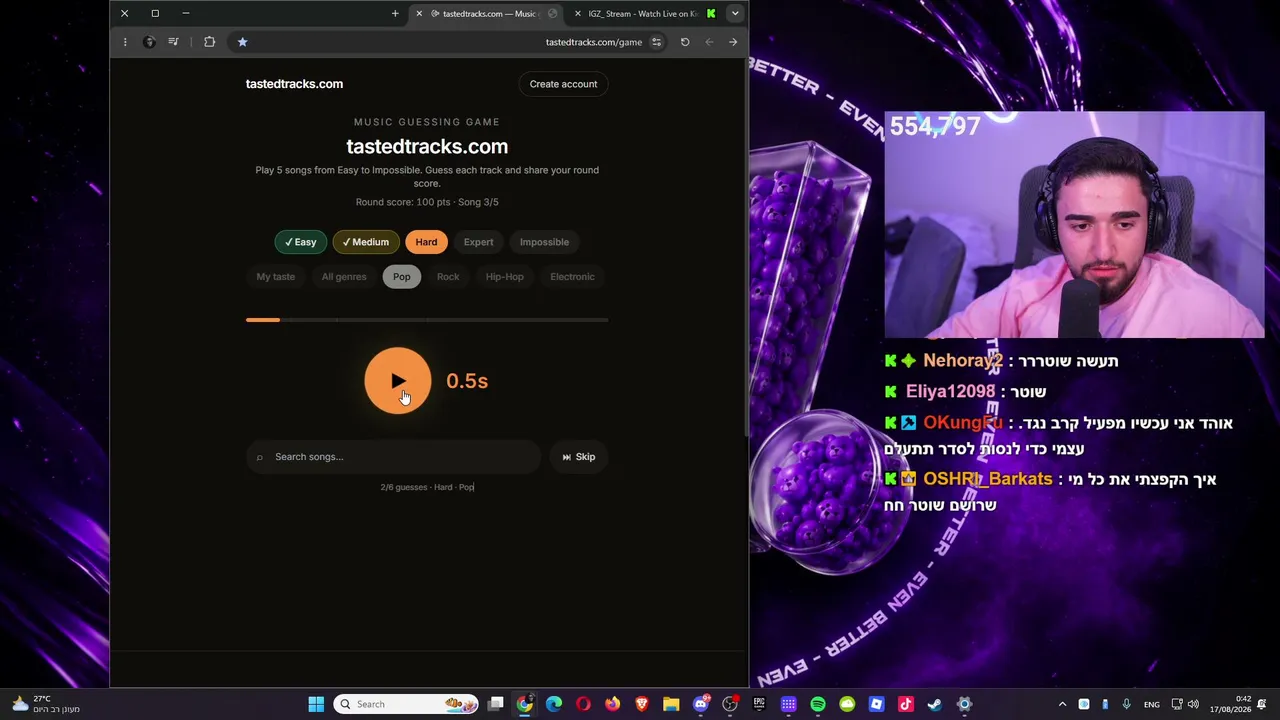Screen dimensions: 1280x720
Task: Close the IGZ_Stream Kick browser tab
Action: pos(578,14)
